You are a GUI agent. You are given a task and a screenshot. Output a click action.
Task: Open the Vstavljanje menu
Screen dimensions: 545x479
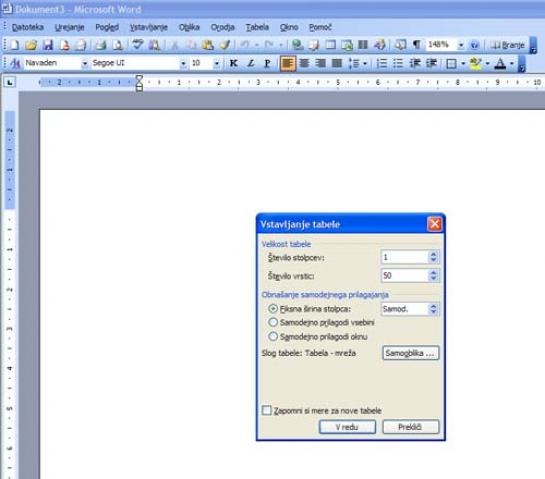149,27
